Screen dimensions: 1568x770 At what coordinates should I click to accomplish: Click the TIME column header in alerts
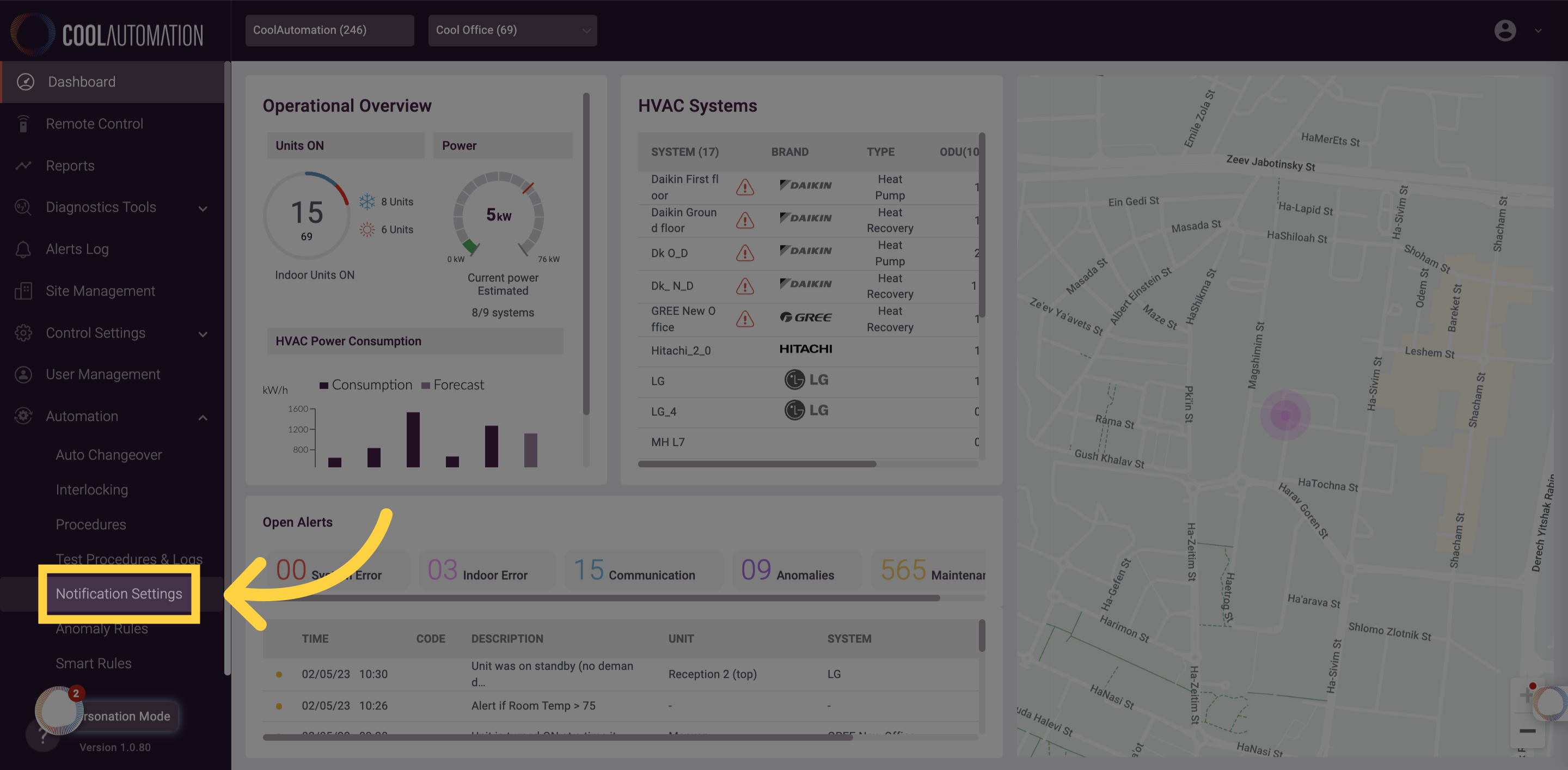click(315, 639)
